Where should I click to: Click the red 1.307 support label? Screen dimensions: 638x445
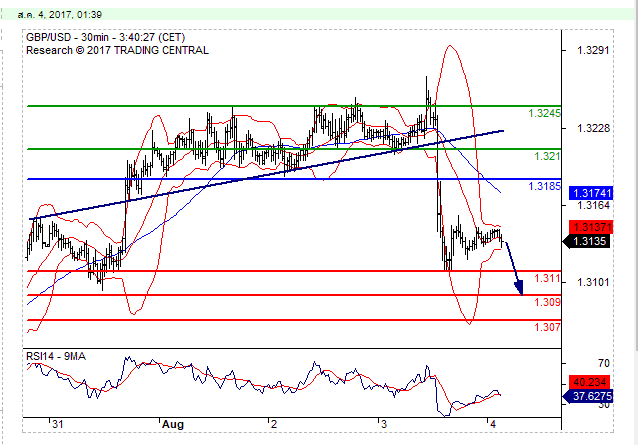[x=547, y=327]
